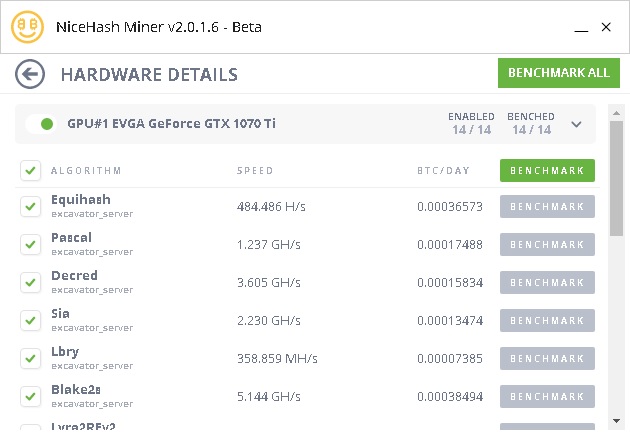
Task: Uncheck the Equihash algorithm checkbox
Action: (x=31, y=207)
